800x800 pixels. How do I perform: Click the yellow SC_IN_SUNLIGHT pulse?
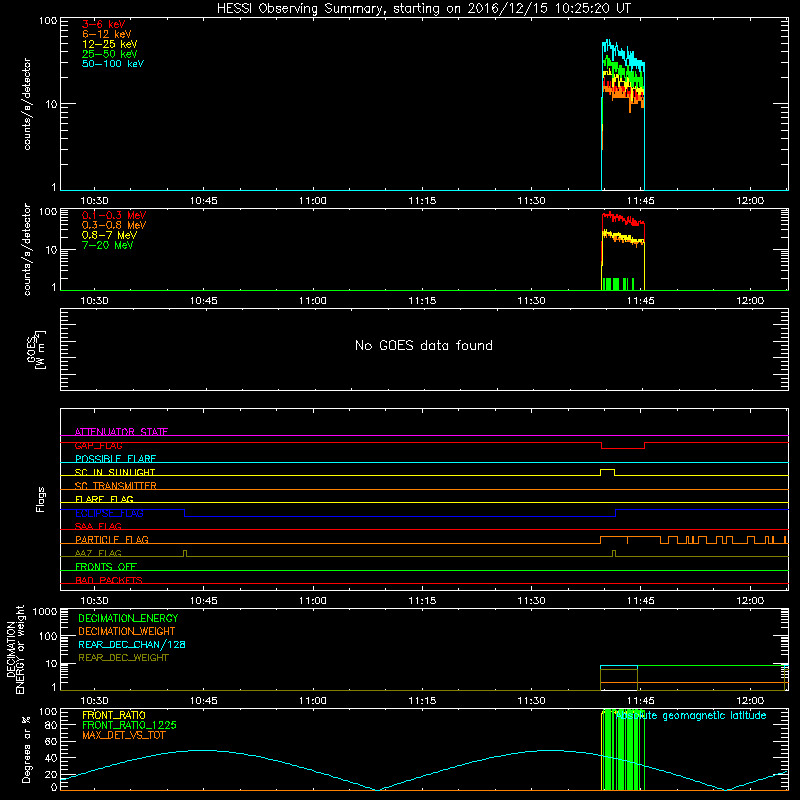click(x=607, y=470)
